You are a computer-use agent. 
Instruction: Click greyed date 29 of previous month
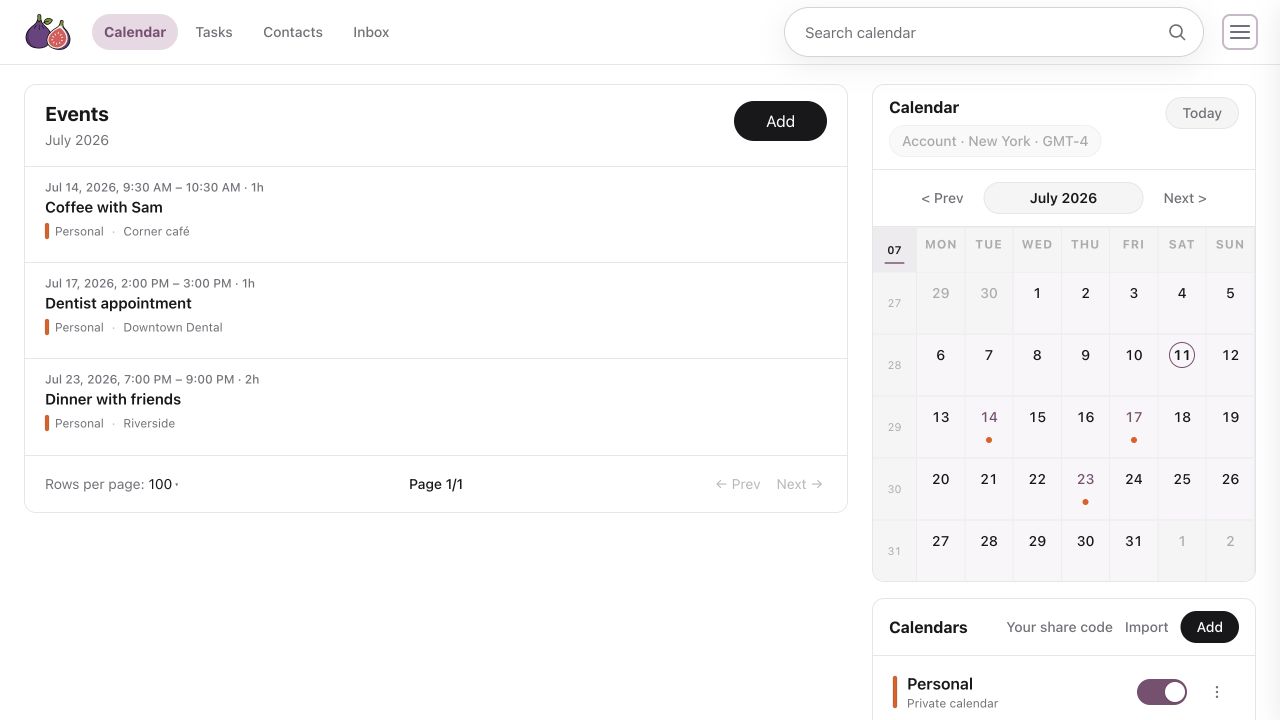(941, 302)
